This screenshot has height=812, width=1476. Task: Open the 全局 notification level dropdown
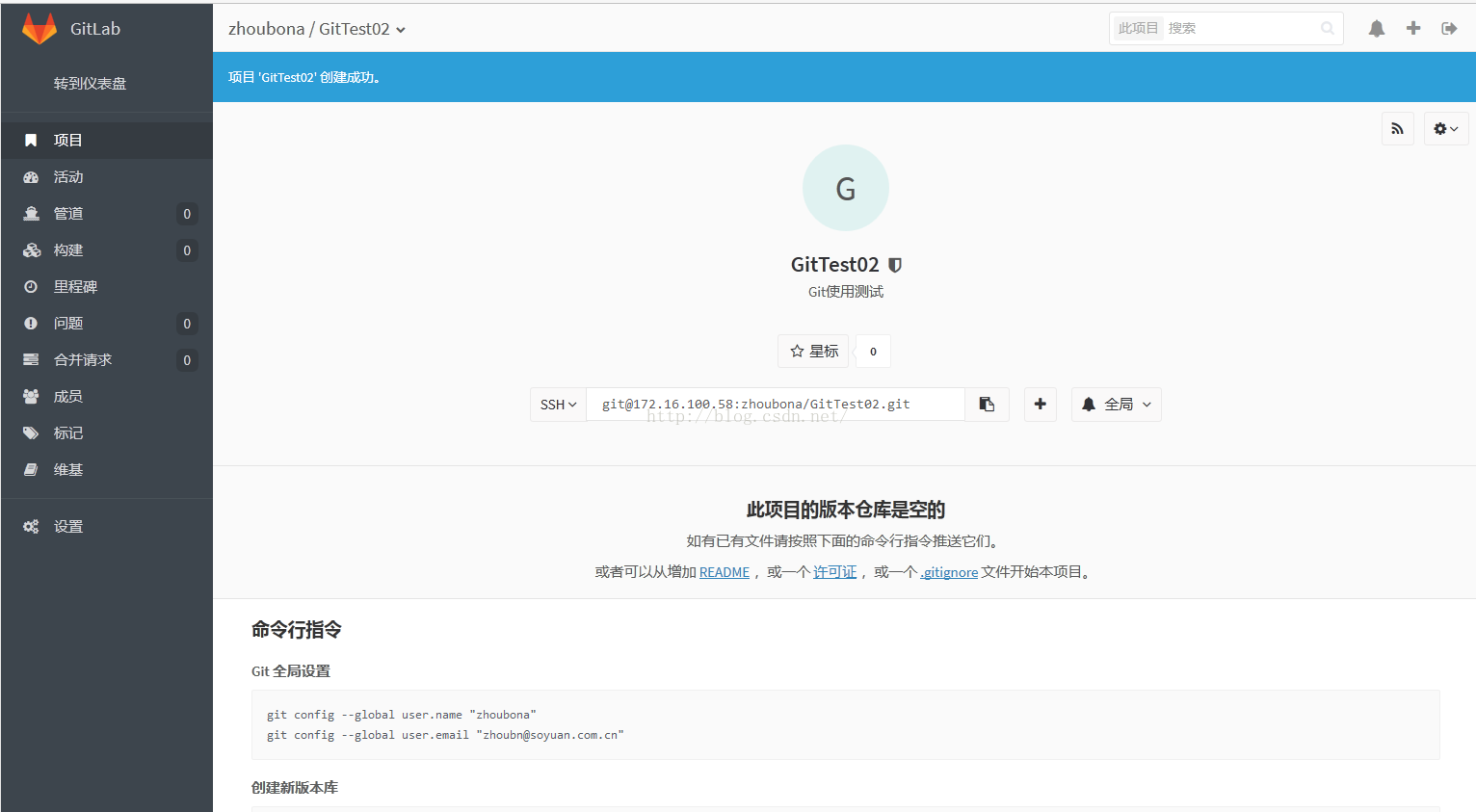click(1116, 405)
